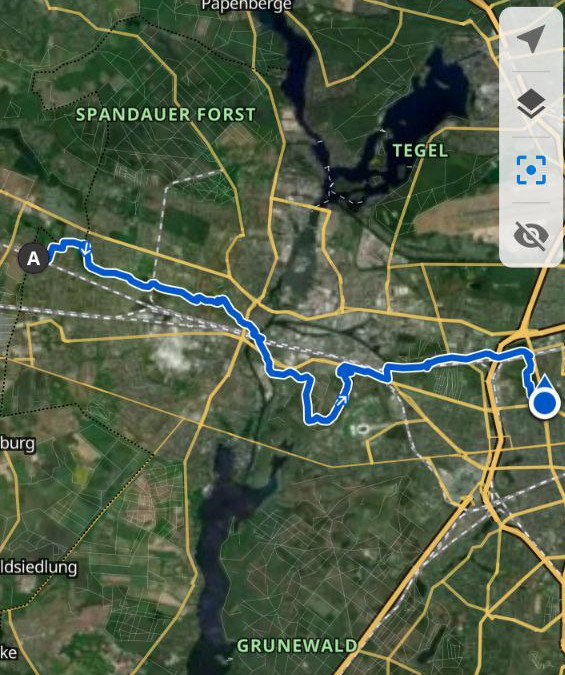Open the map layers selector
Image resolution: width=565 pixels, height=675 pixels.
[x=531, y=104]
